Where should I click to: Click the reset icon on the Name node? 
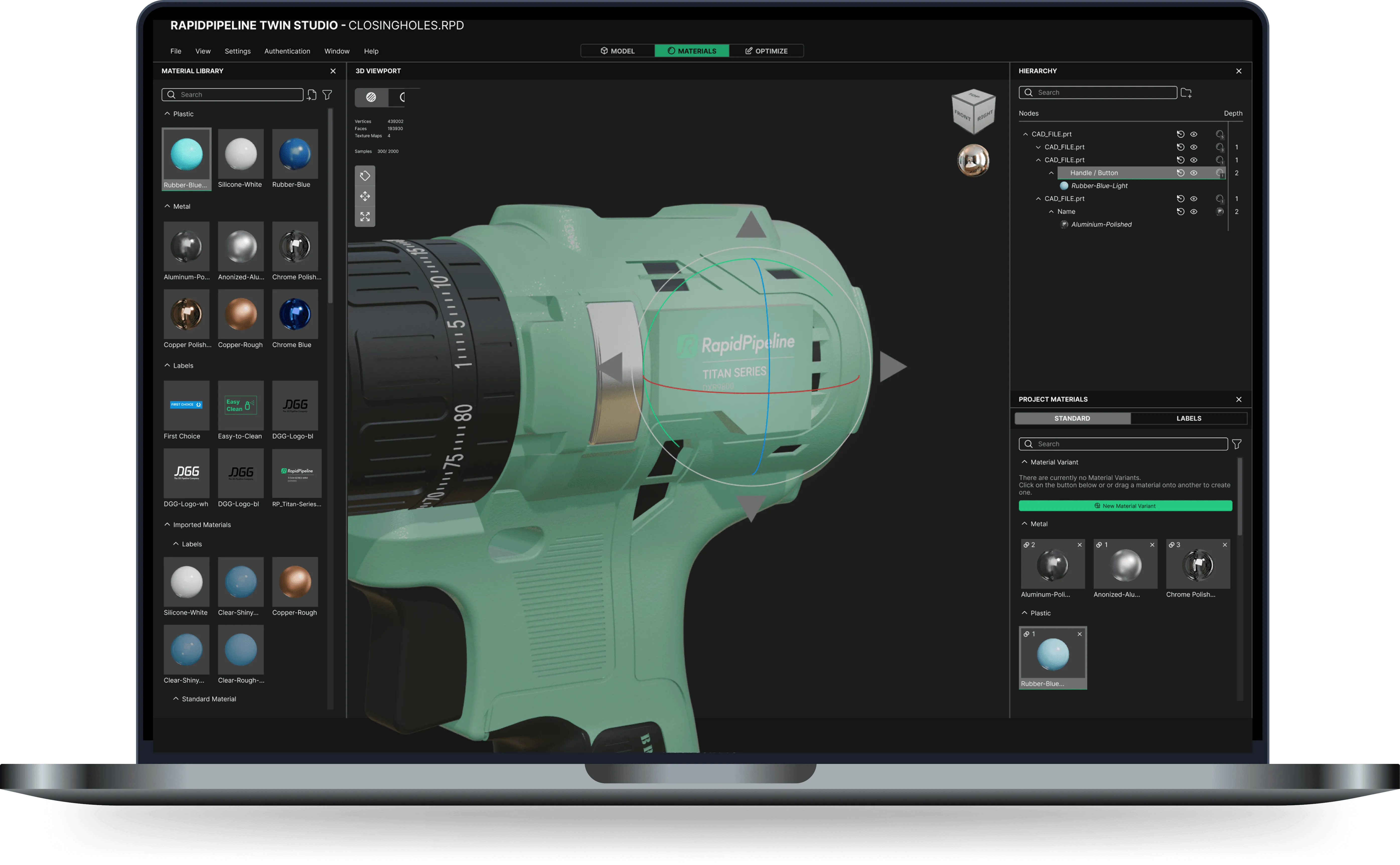[1181, 212]
